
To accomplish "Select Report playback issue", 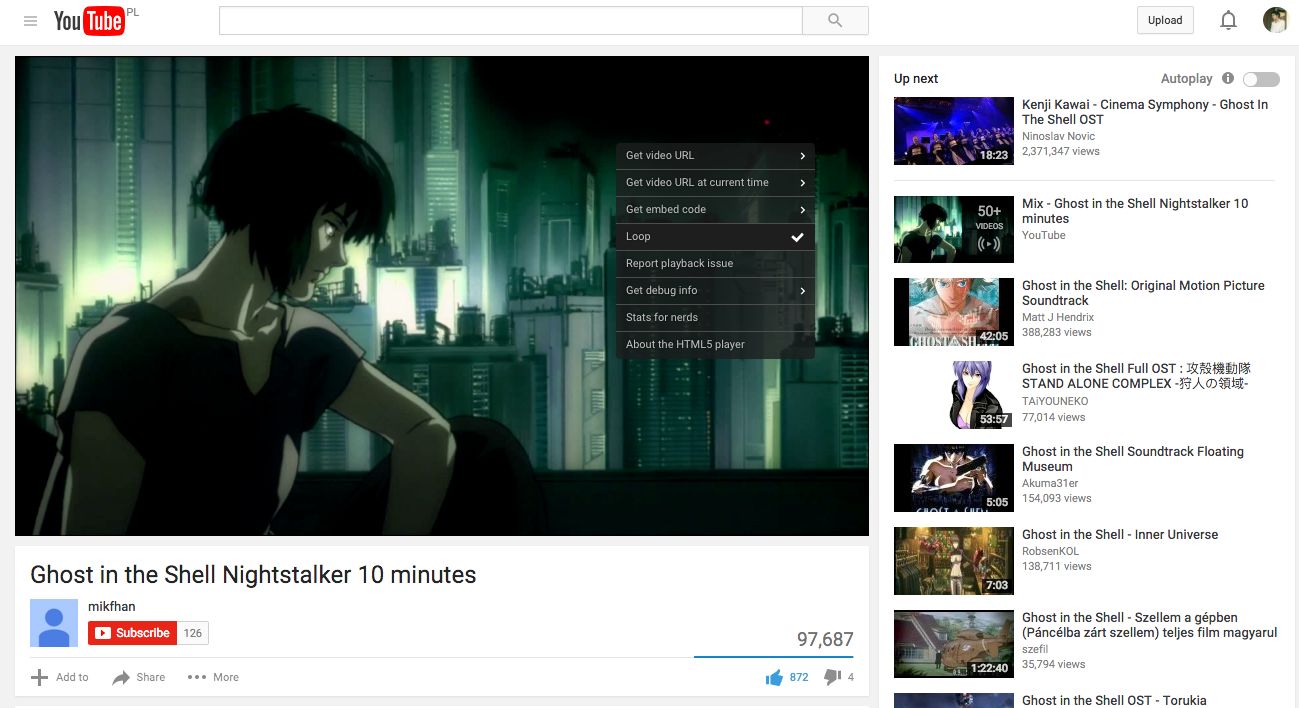I will [x=715, y=264].
